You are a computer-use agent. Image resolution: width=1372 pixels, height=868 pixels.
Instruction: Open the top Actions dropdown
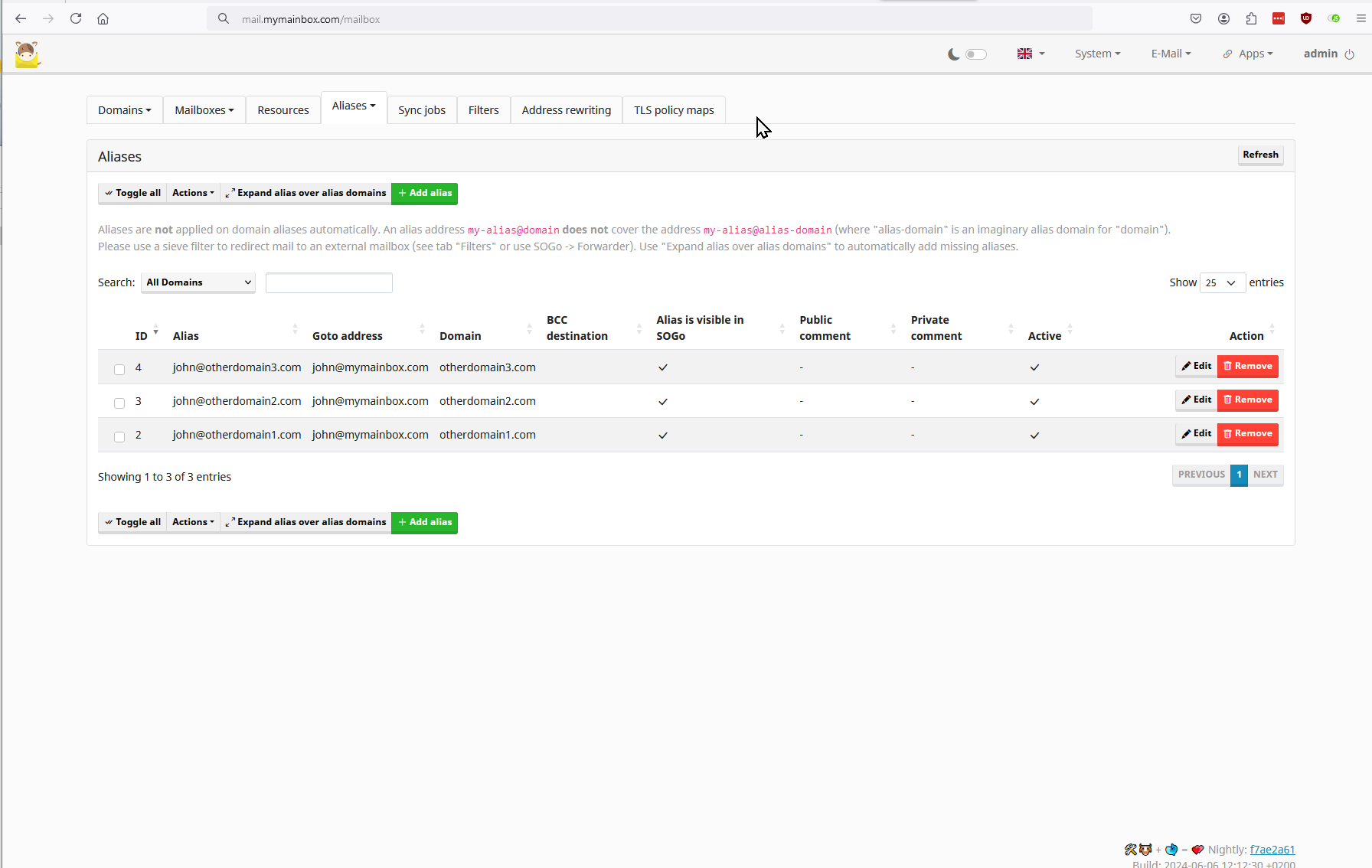193,193
